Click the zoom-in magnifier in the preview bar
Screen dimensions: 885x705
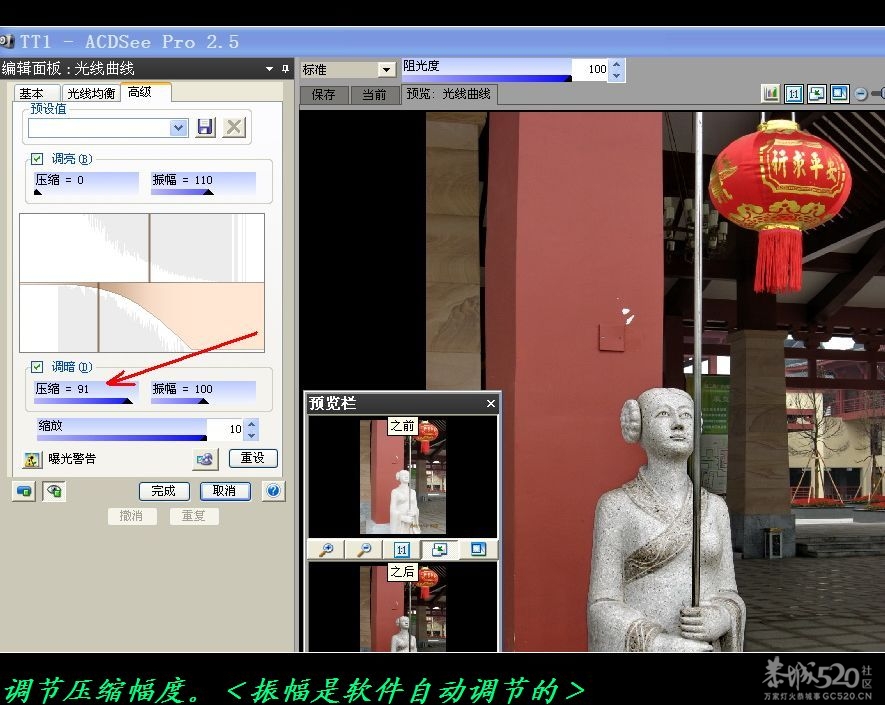point(327,549)
